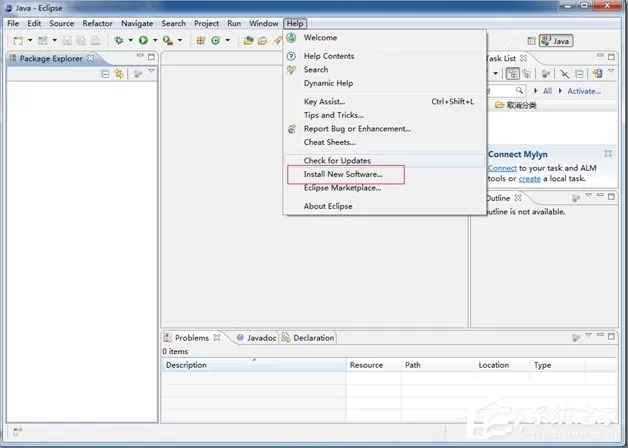Click the status bar icon at bottom left
The image size is (628, 448).
18,432
